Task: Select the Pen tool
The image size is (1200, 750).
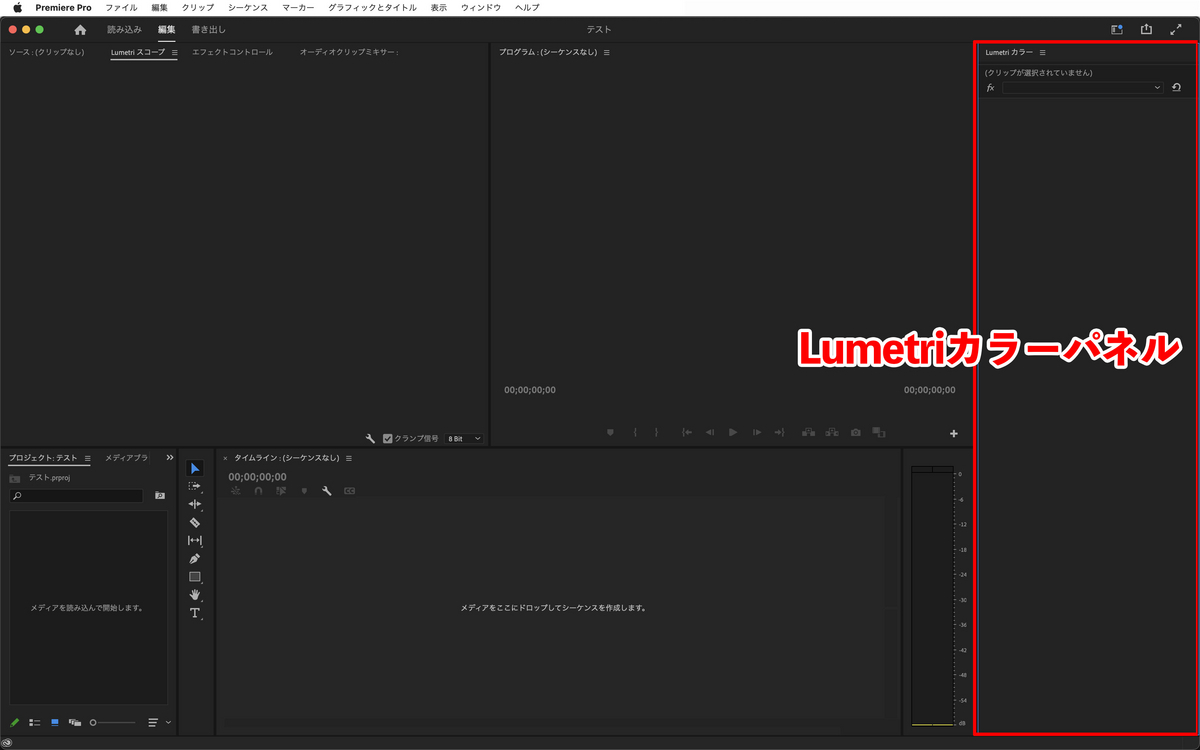Action: [195, 558]
